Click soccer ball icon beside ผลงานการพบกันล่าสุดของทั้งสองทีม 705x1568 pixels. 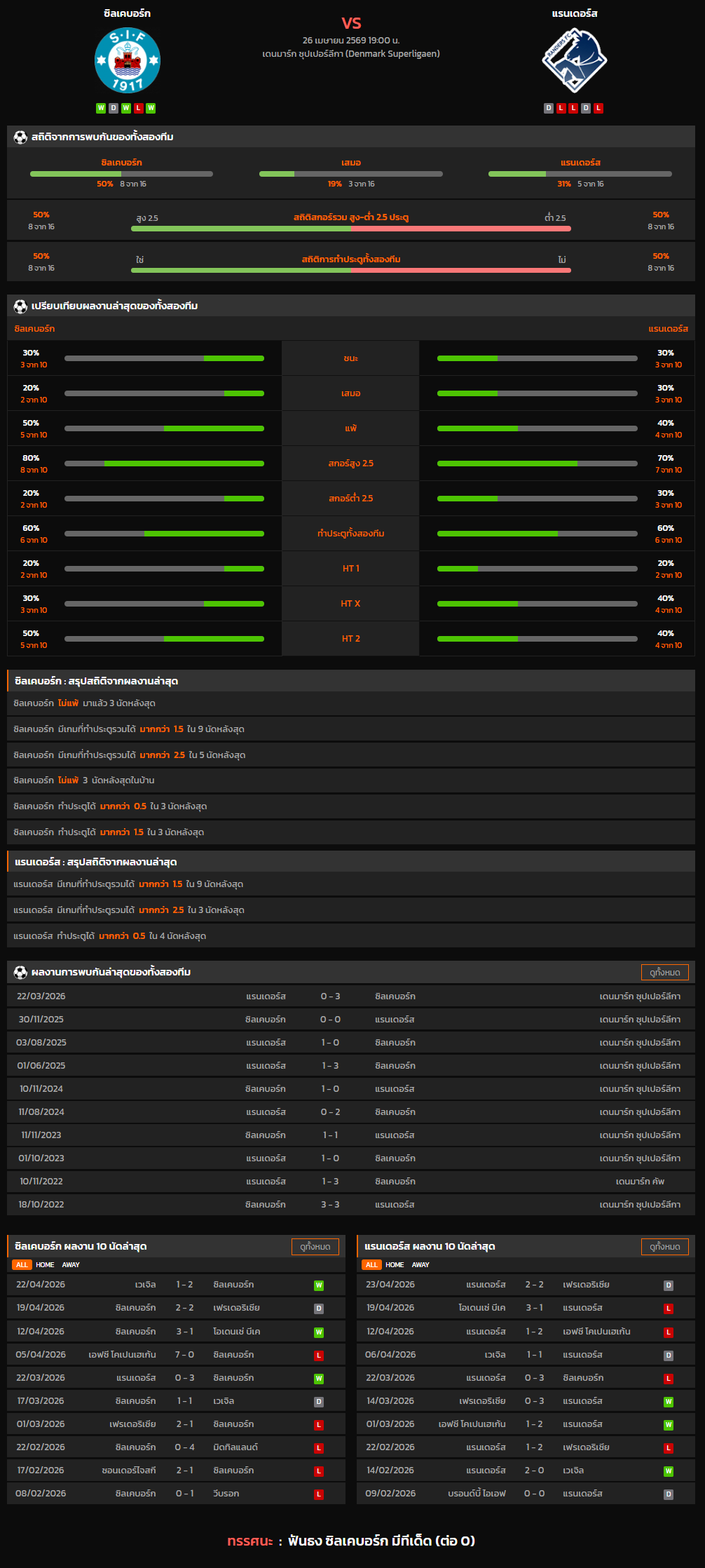20,972
